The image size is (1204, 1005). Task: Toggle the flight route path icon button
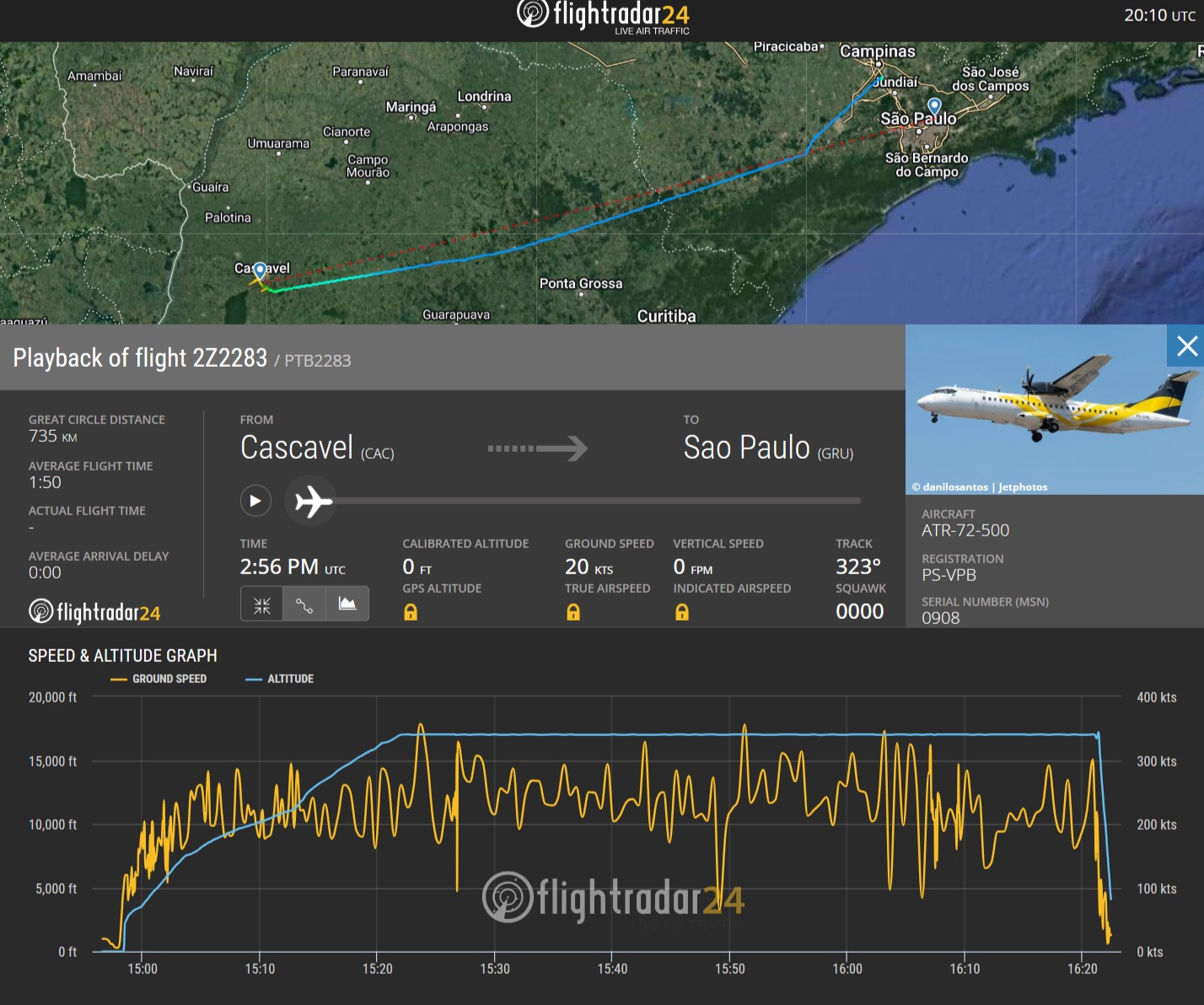pos(304,605)
